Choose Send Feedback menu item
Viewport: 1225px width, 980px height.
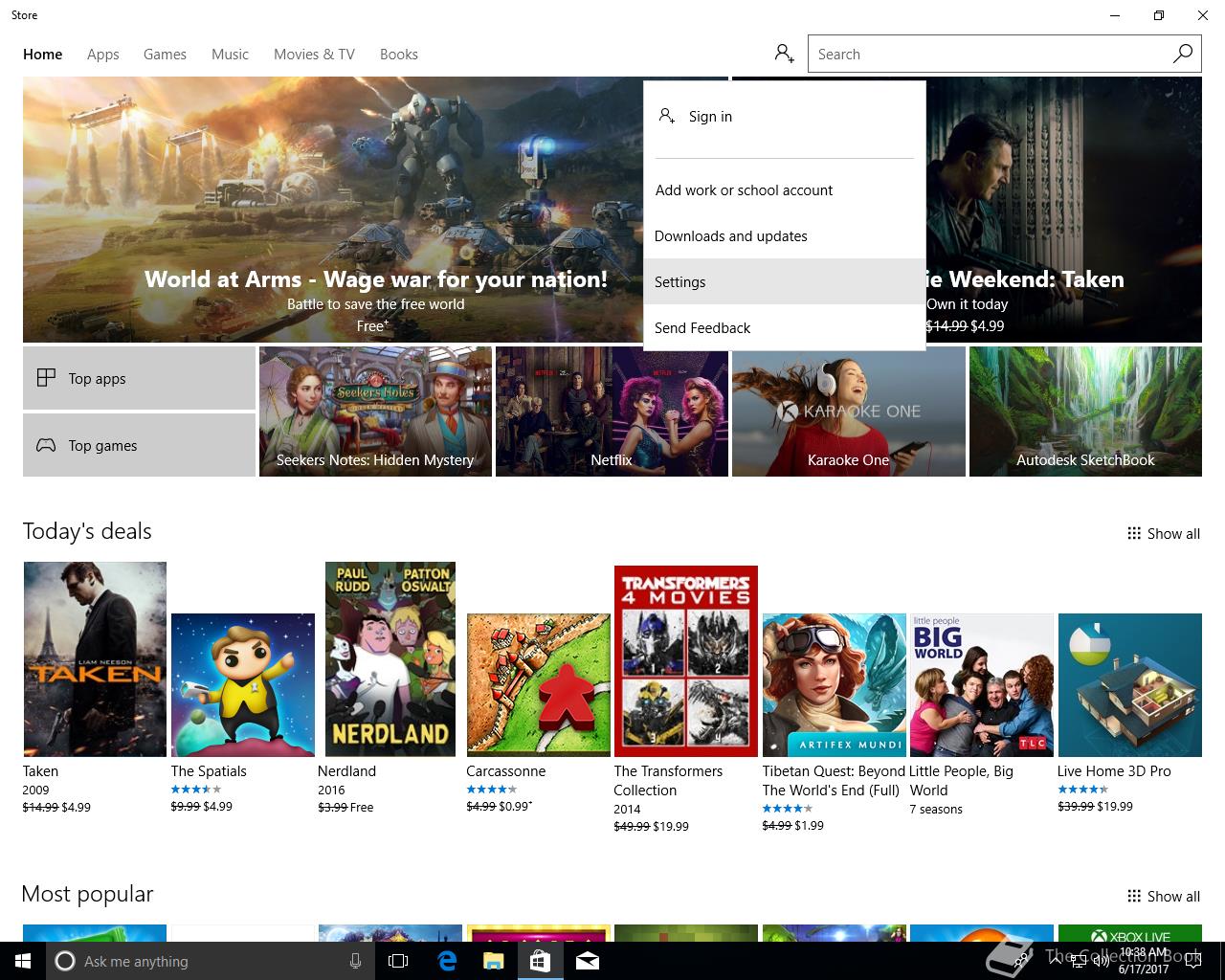click(x=785, y=328)
